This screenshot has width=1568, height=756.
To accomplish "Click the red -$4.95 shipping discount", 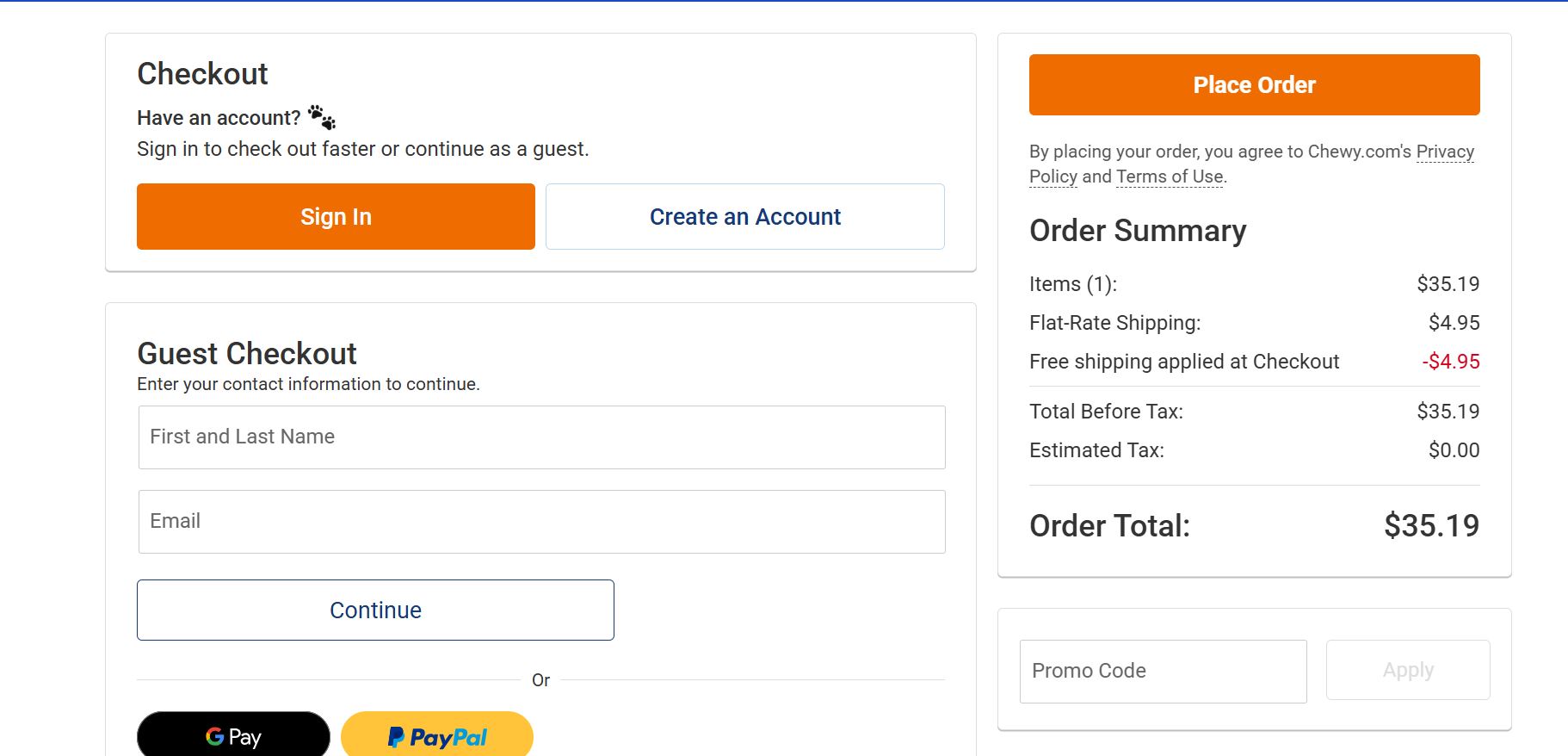I will tap(1450, 362).
